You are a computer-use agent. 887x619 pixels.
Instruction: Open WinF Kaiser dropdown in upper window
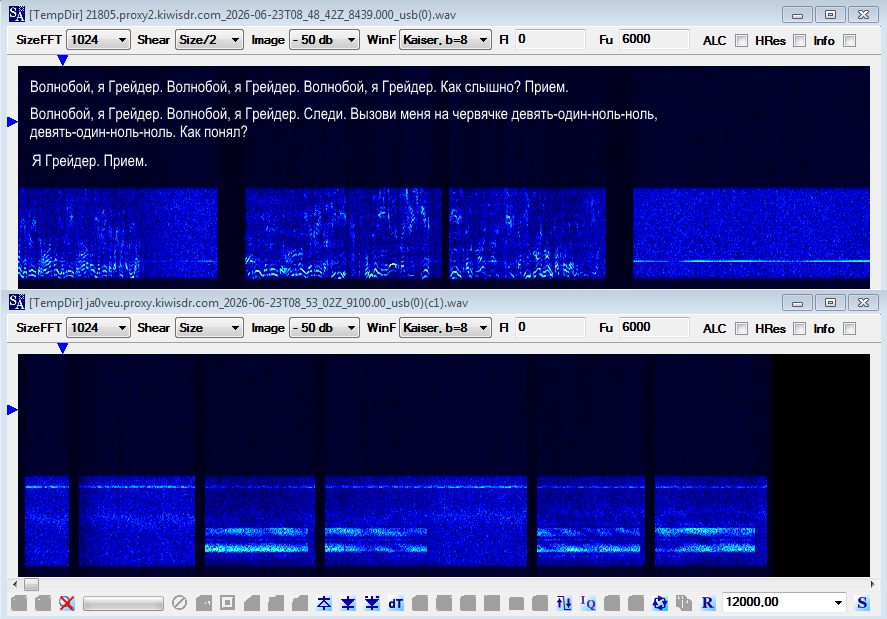pyautogui.click(x=445, y=40)
